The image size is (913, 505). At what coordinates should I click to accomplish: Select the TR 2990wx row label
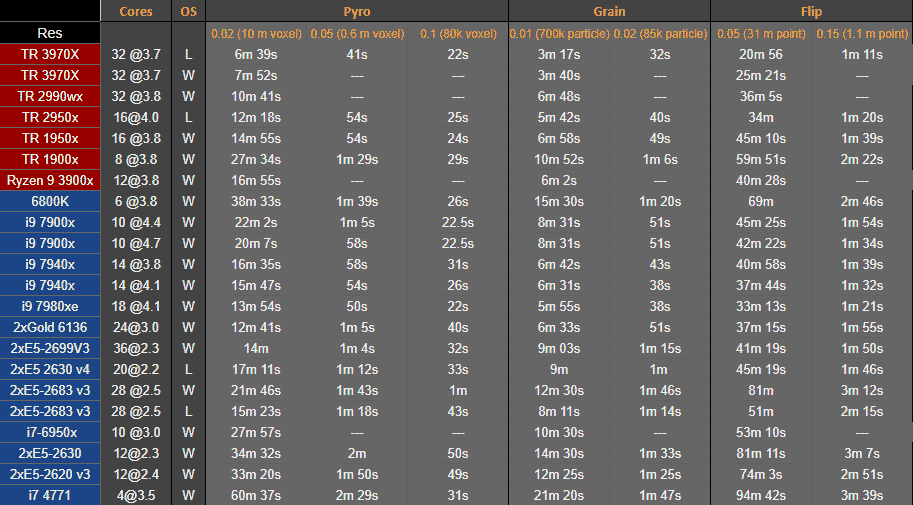(50, 97)
